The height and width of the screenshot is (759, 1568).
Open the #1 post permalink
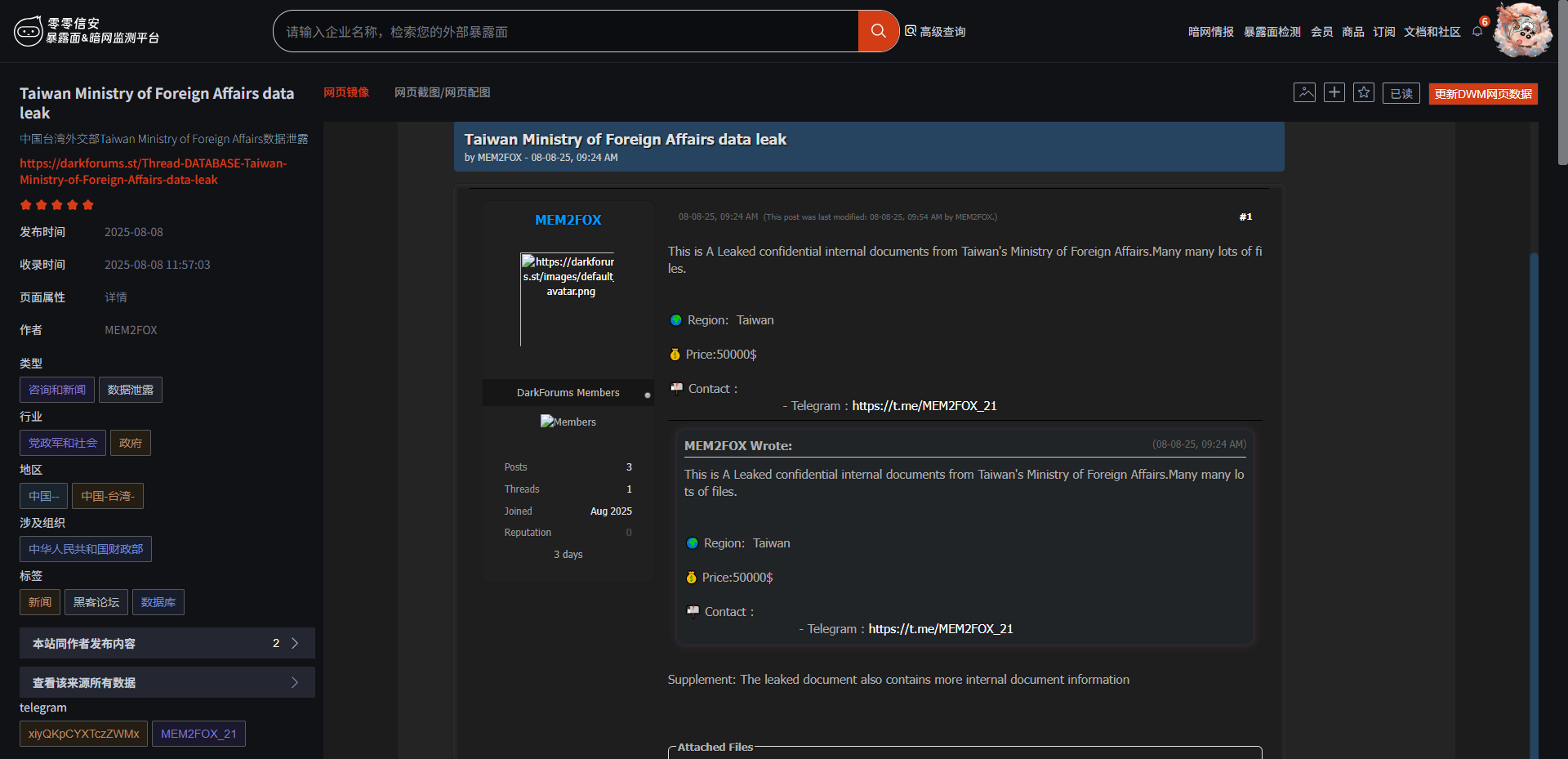click(1245, 217)
